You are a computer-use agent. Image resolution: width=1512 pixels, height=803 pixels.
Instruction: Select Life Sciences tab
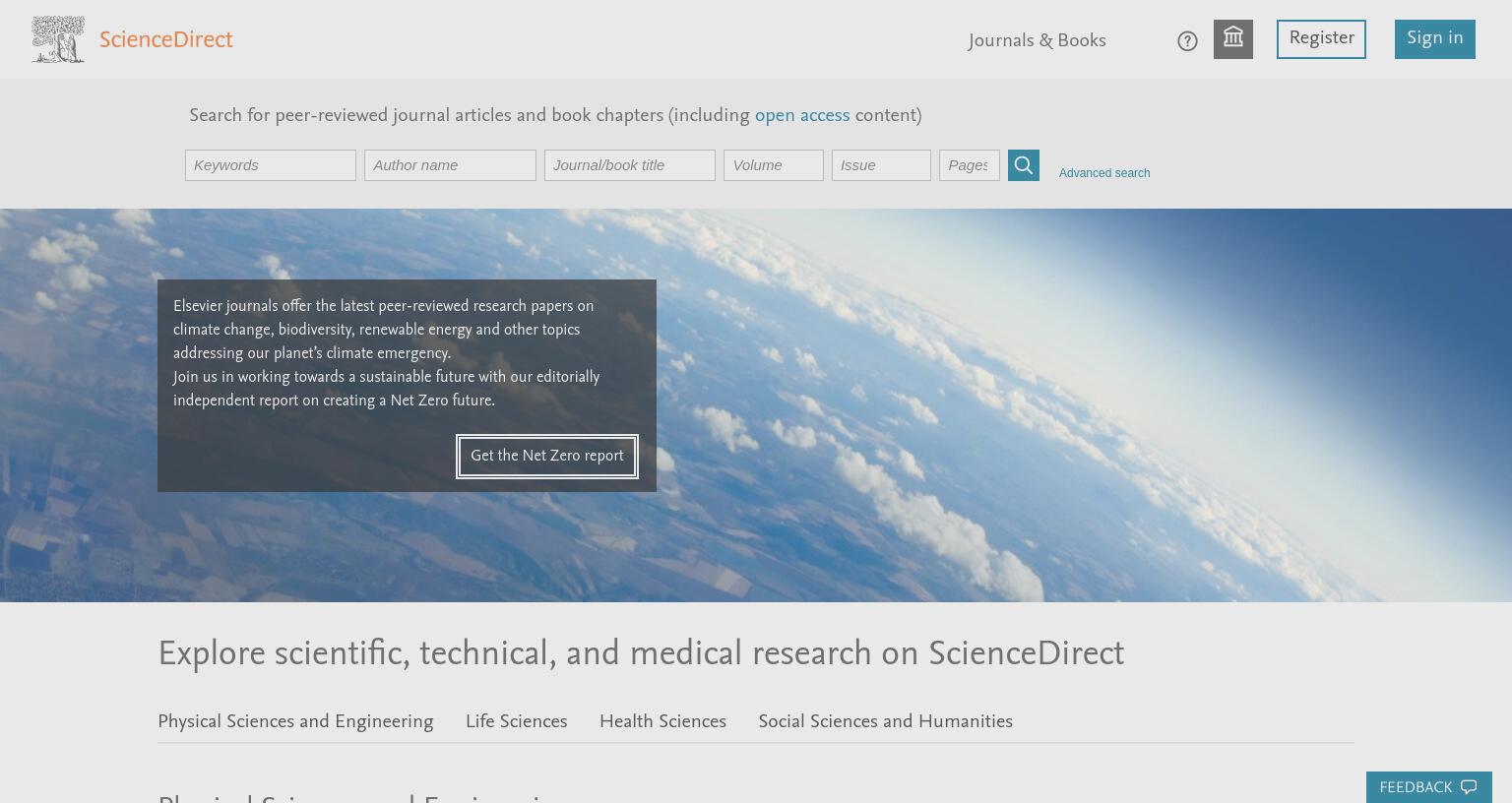[517, 722]
